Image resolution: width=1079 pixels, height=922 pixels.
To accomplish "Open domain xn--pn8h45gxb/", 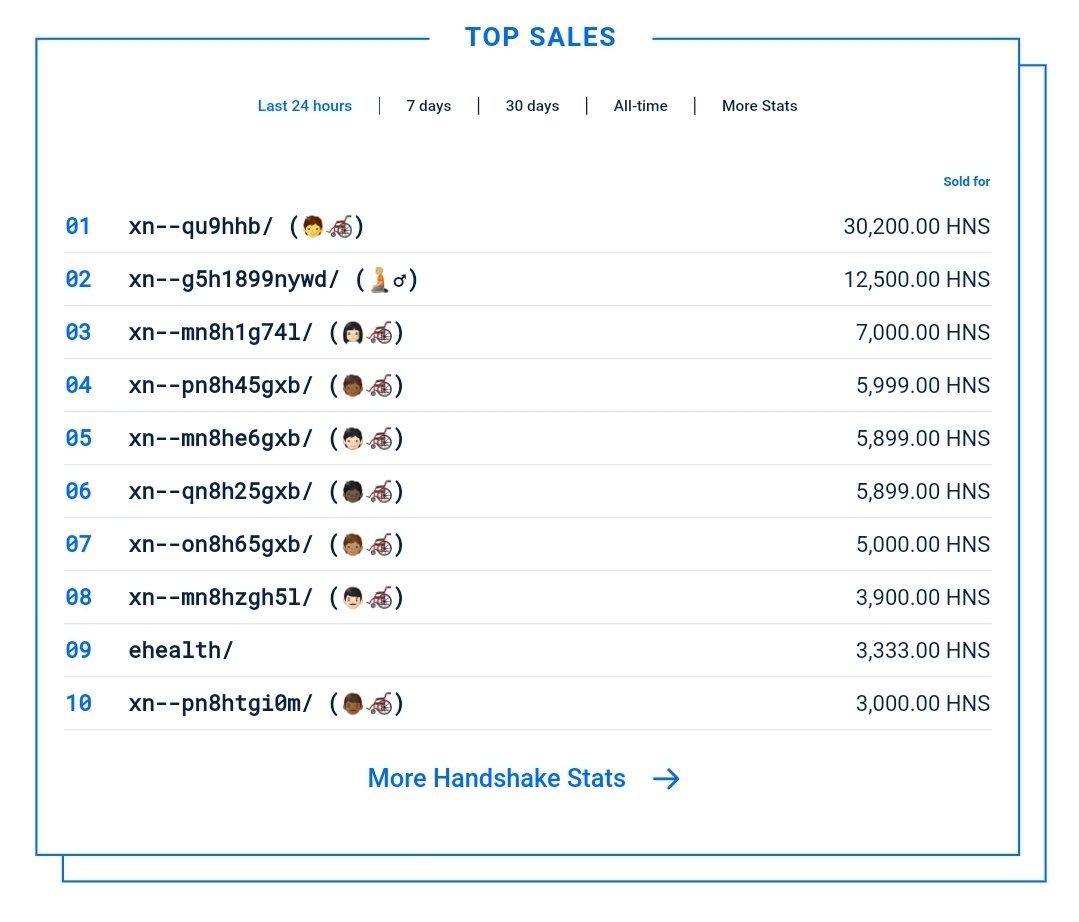I will 220,385.
